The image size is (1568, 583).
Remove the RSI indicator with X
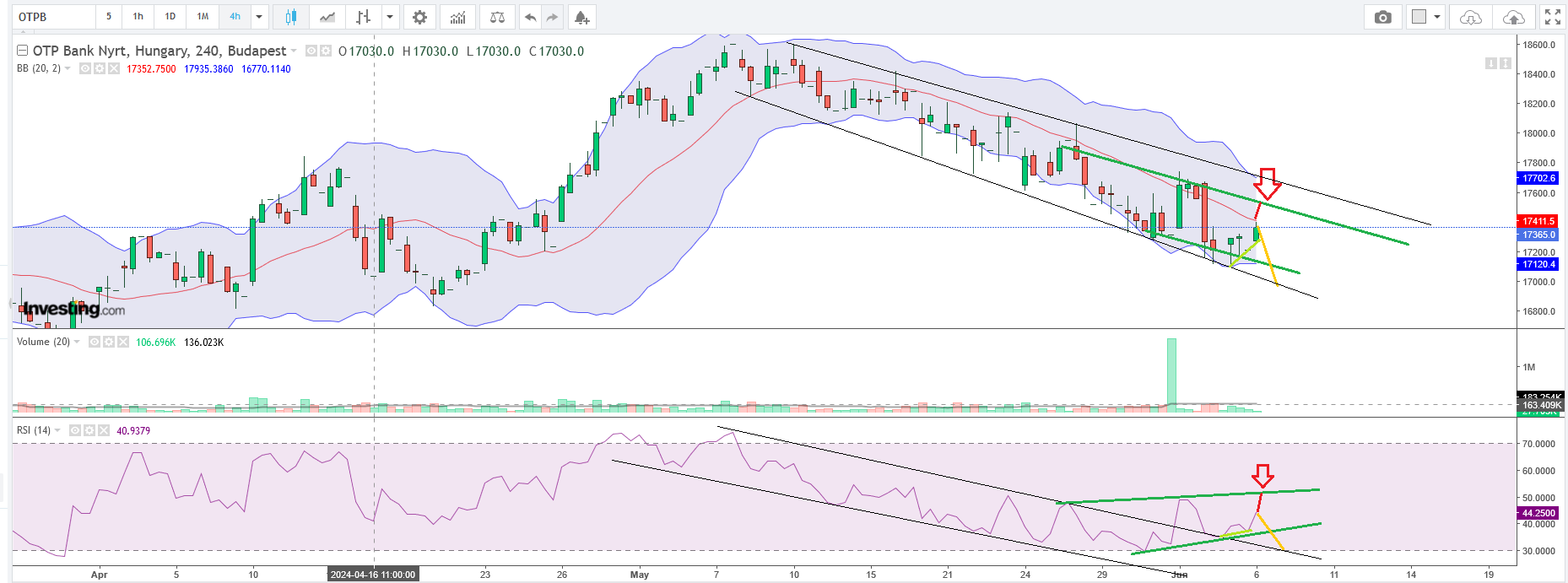104,430
